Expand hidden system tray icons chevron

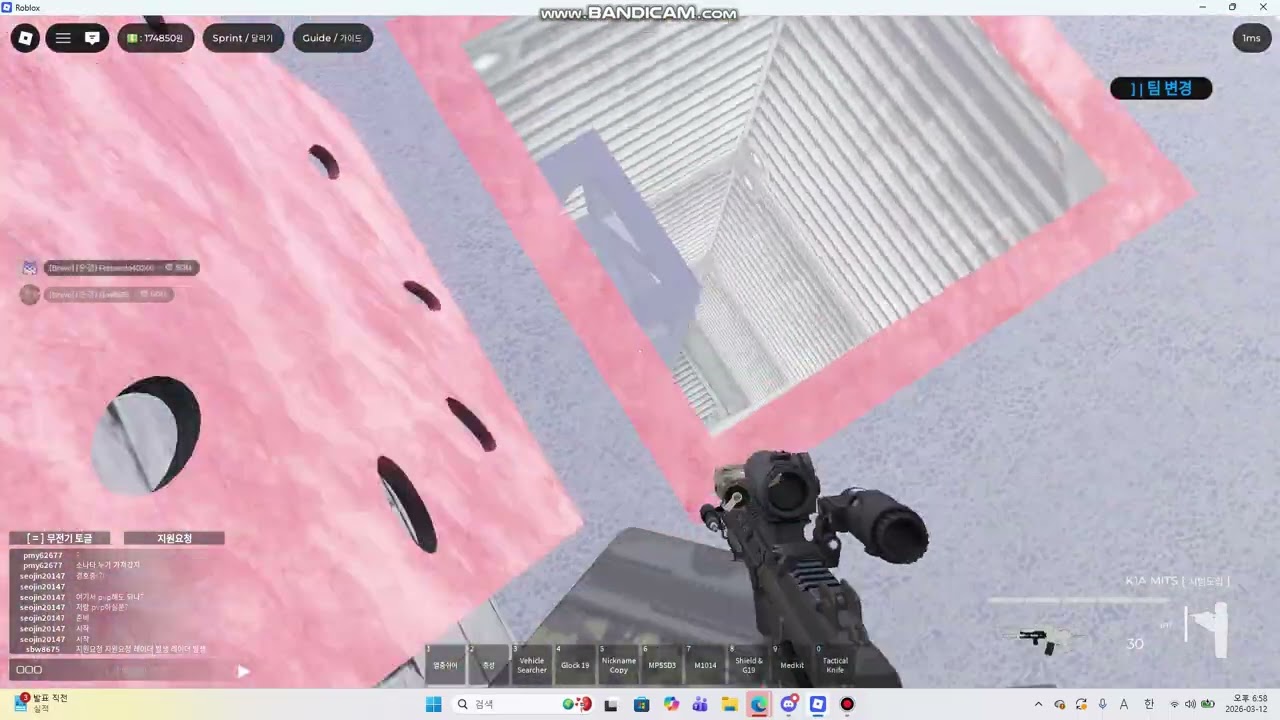pos(1038,704)
